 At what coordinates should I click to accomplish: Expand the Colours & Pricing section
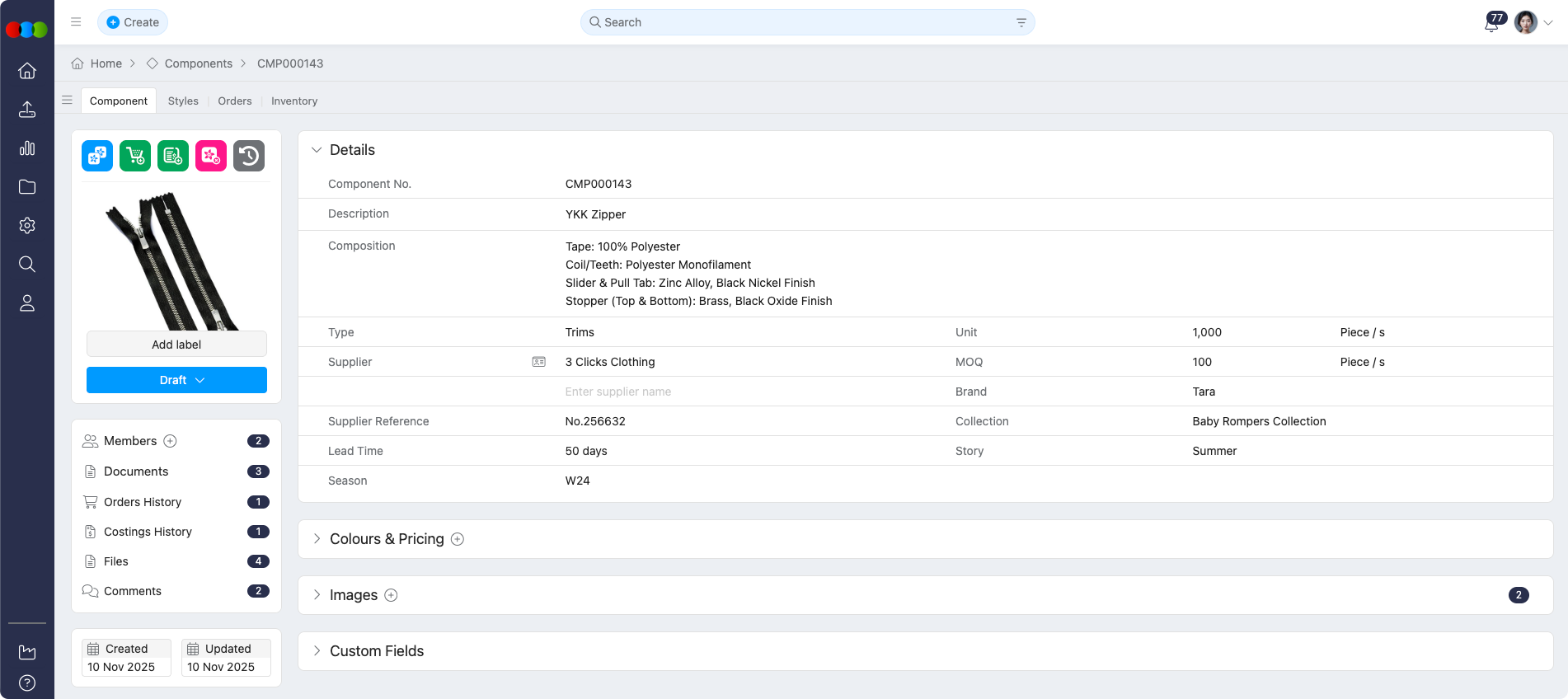pos(317,539)
